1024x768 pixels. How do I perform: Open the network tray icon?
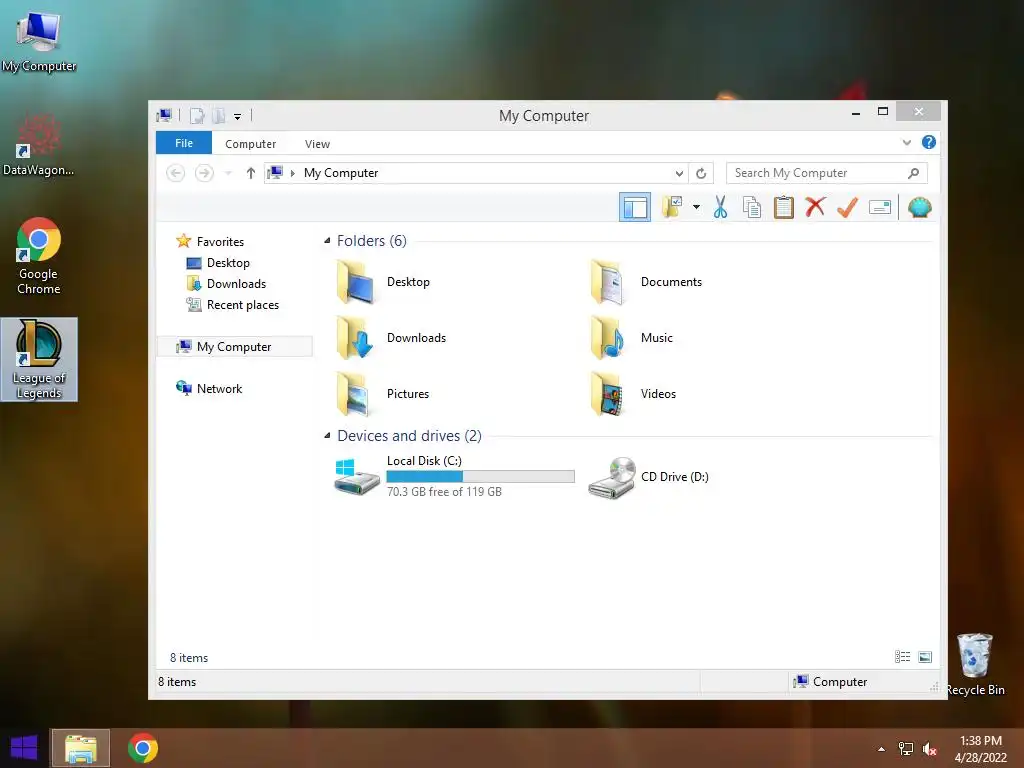click(905, 749)
